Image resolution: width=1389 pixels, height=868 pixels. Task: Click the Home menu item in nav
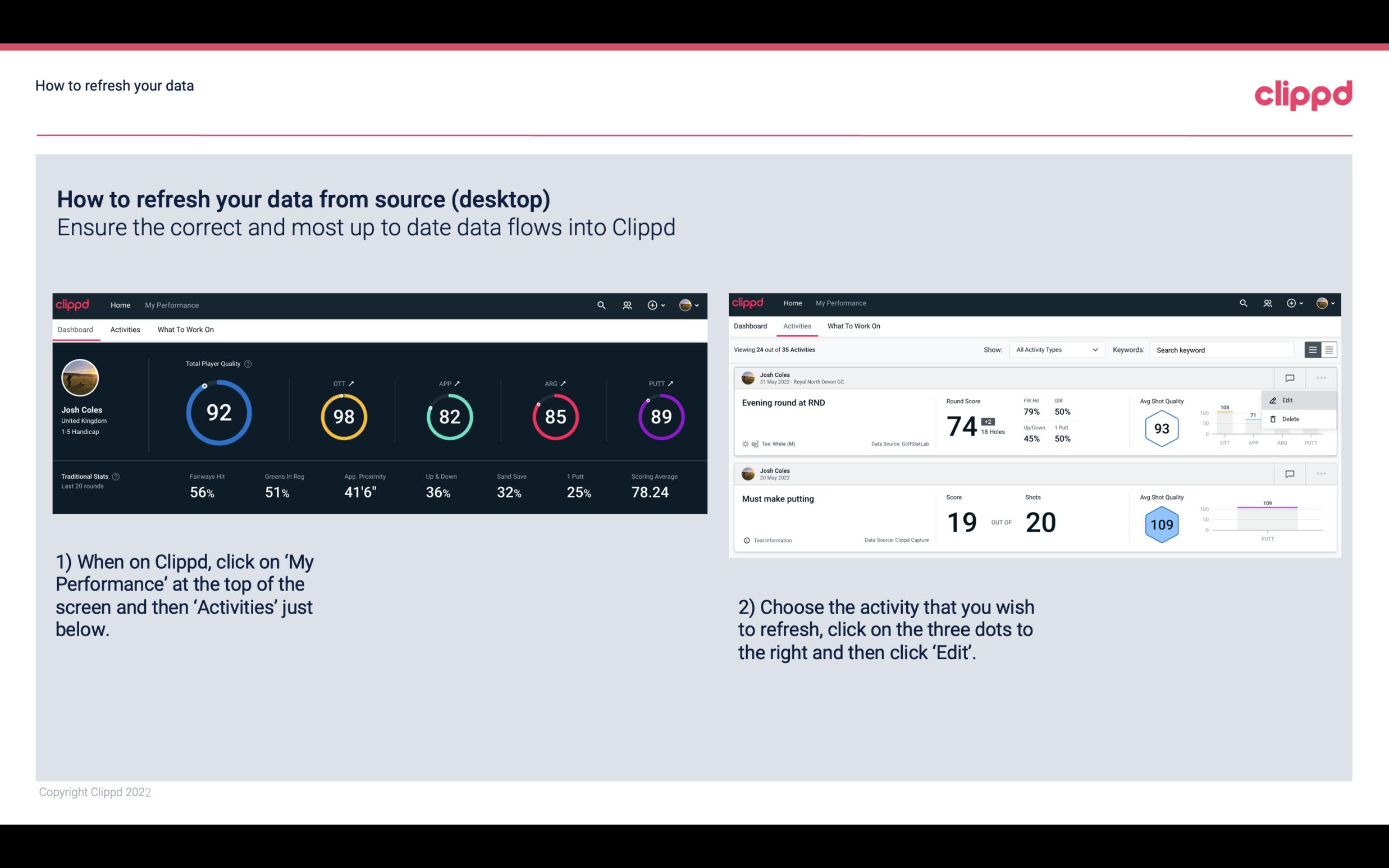119,304
